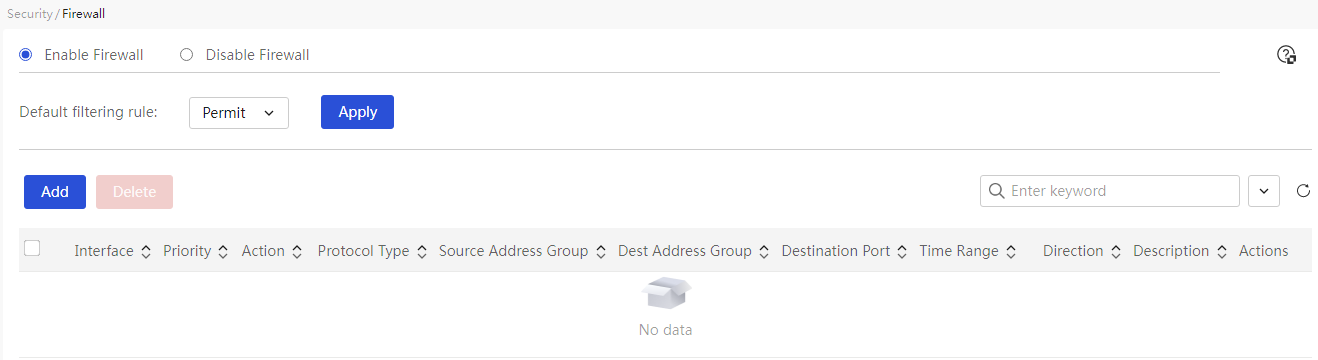
Task: Tick the select-all checkbox in table header
Action: pyautogui.click(x=32, y=249)
